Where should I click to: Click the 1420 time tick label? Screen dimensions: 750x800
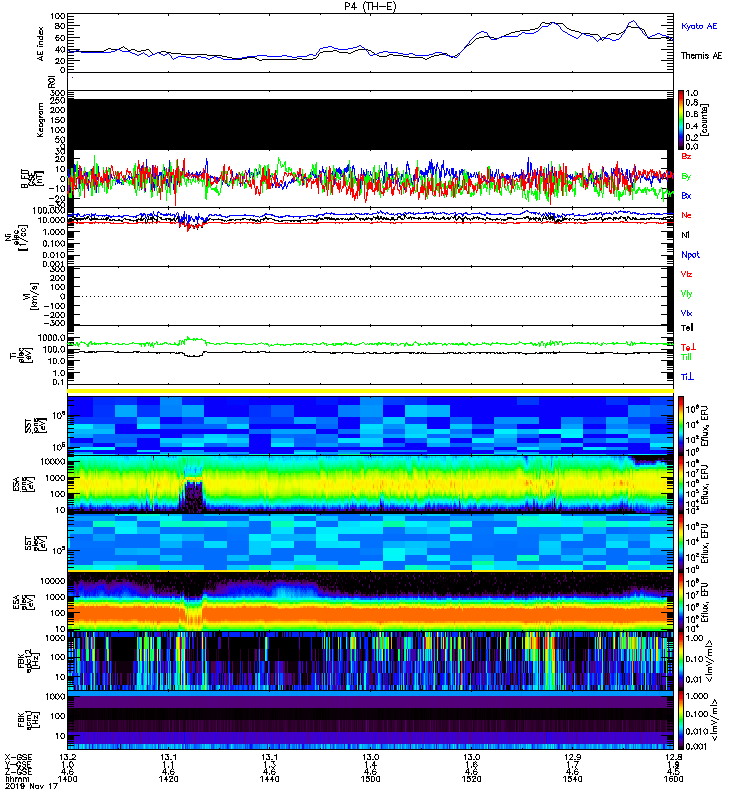[x=168, y=779]
